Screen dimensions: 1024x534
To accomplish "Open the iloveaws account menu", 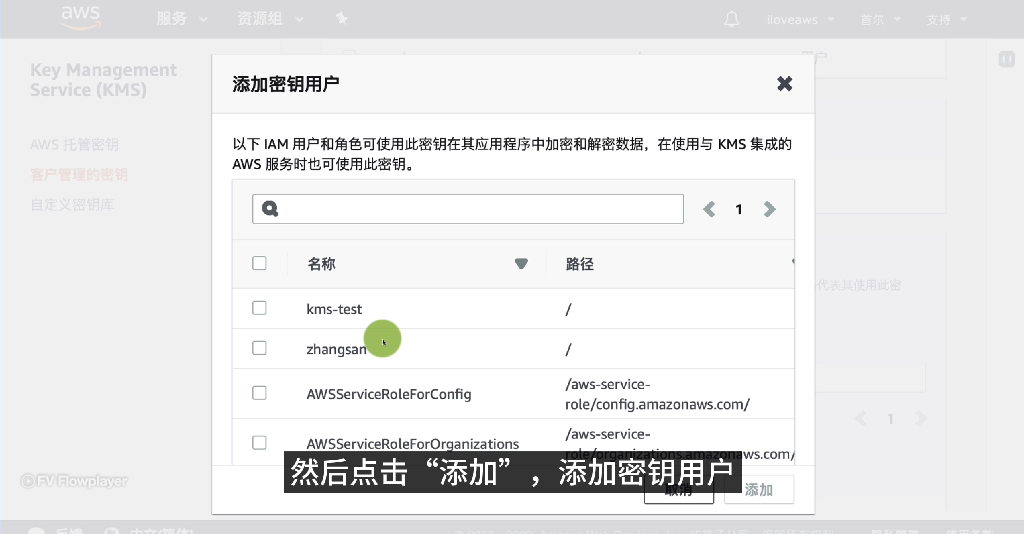I will pos(801,20).
